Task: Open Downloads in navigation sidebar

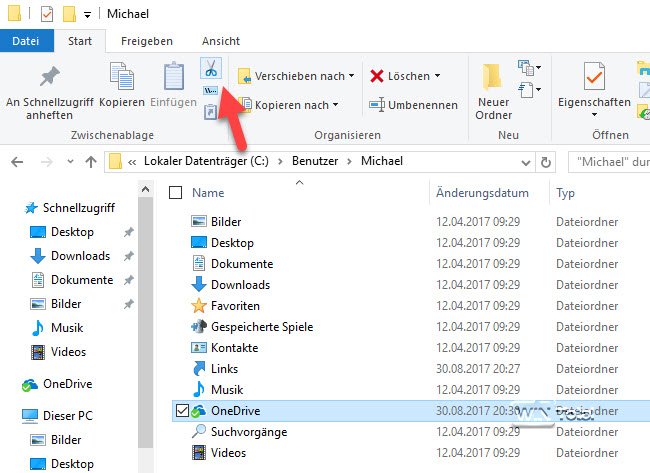Action: [x=80, y=256]
